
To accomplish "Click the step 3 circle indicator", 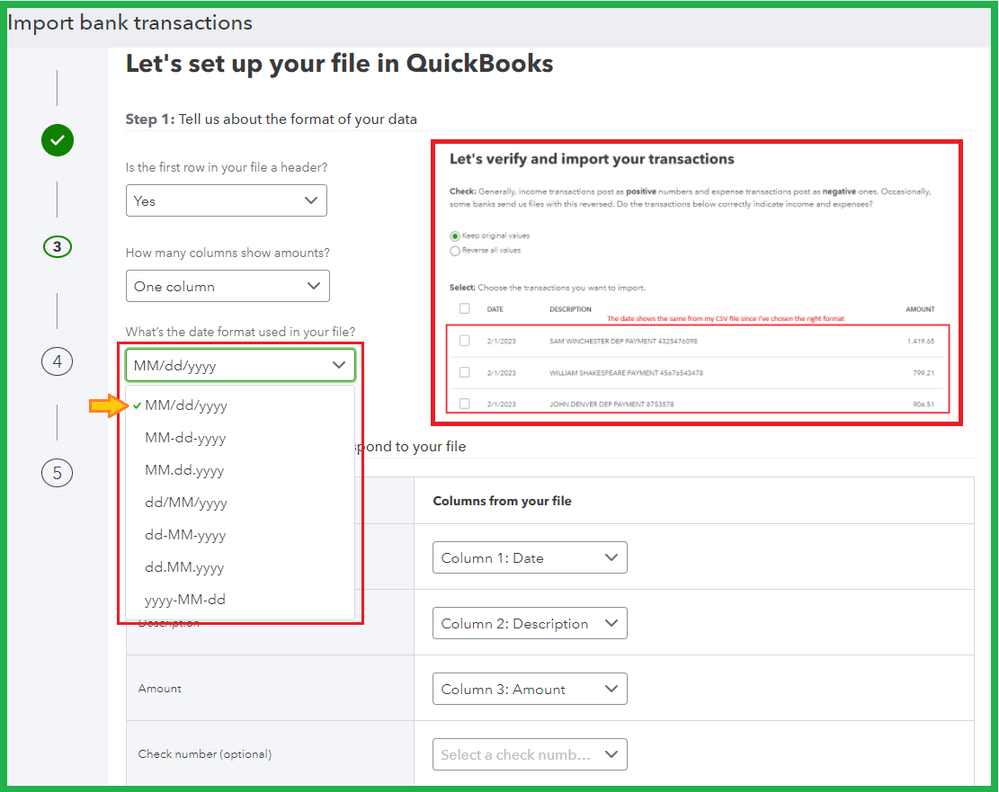I will pyautogui.click(x=57, y=246).
